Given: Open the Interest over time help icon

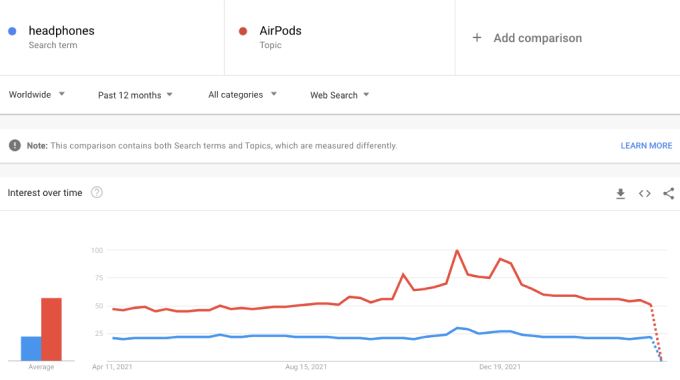Looking at the screenshot, I should coord(97,192).
